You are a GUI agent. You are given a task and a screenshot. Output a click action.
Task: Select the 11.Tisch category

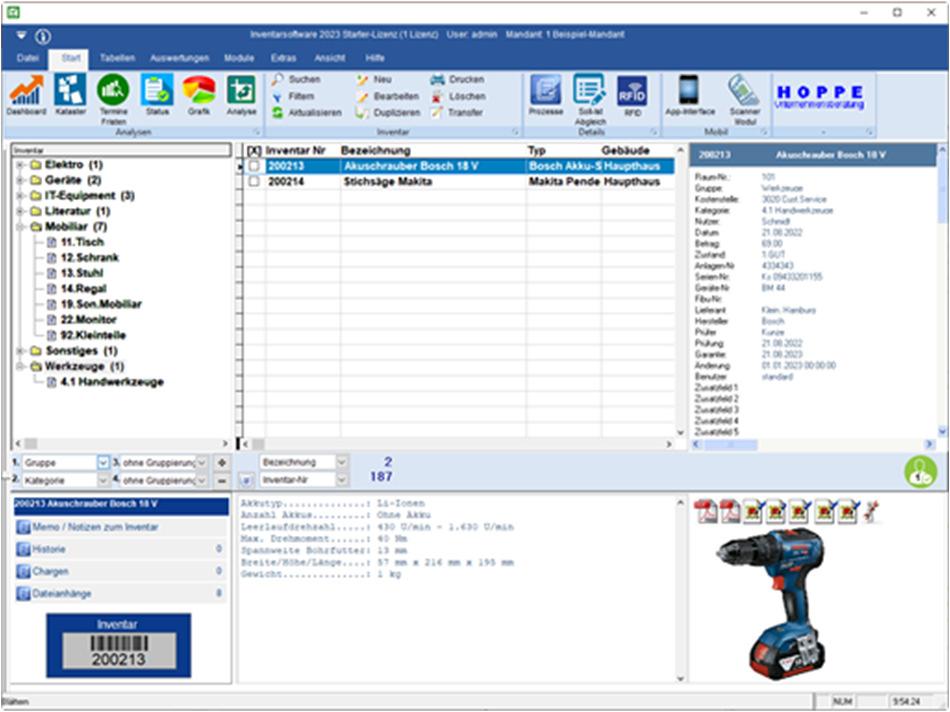click(82, 242)
